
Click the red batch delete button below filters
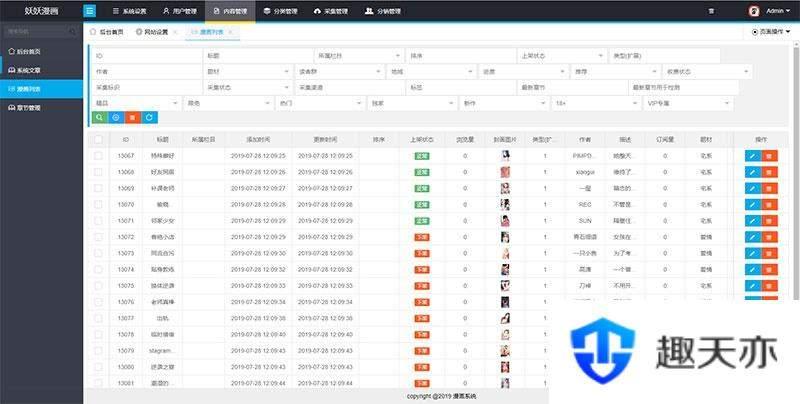133,117
